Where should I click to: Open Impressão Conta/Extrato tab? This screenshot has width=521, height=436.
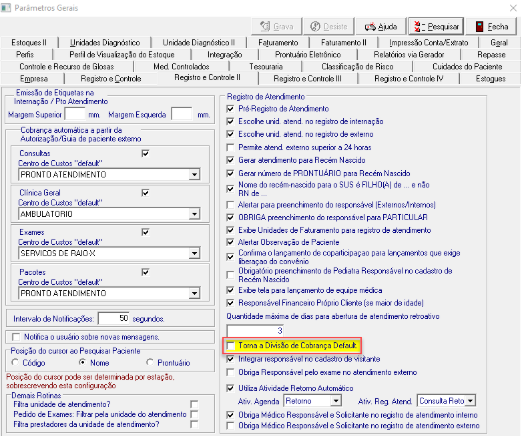[428, 43]
